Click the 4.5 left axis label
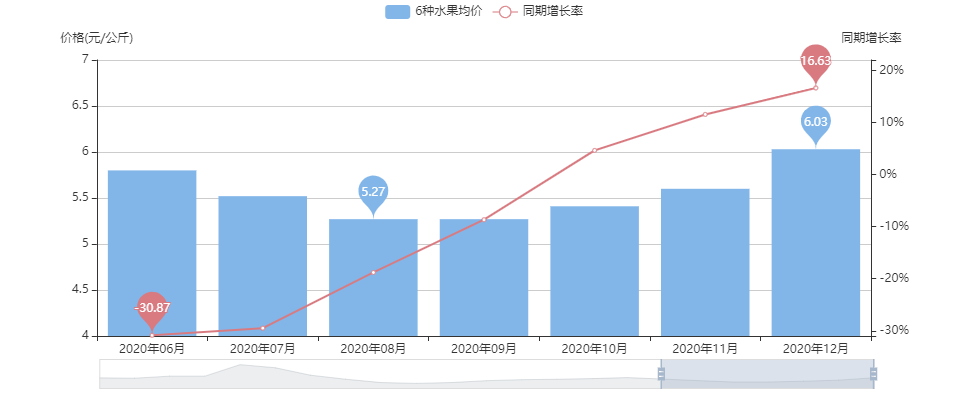968x396 pixels. coord(81,290)
